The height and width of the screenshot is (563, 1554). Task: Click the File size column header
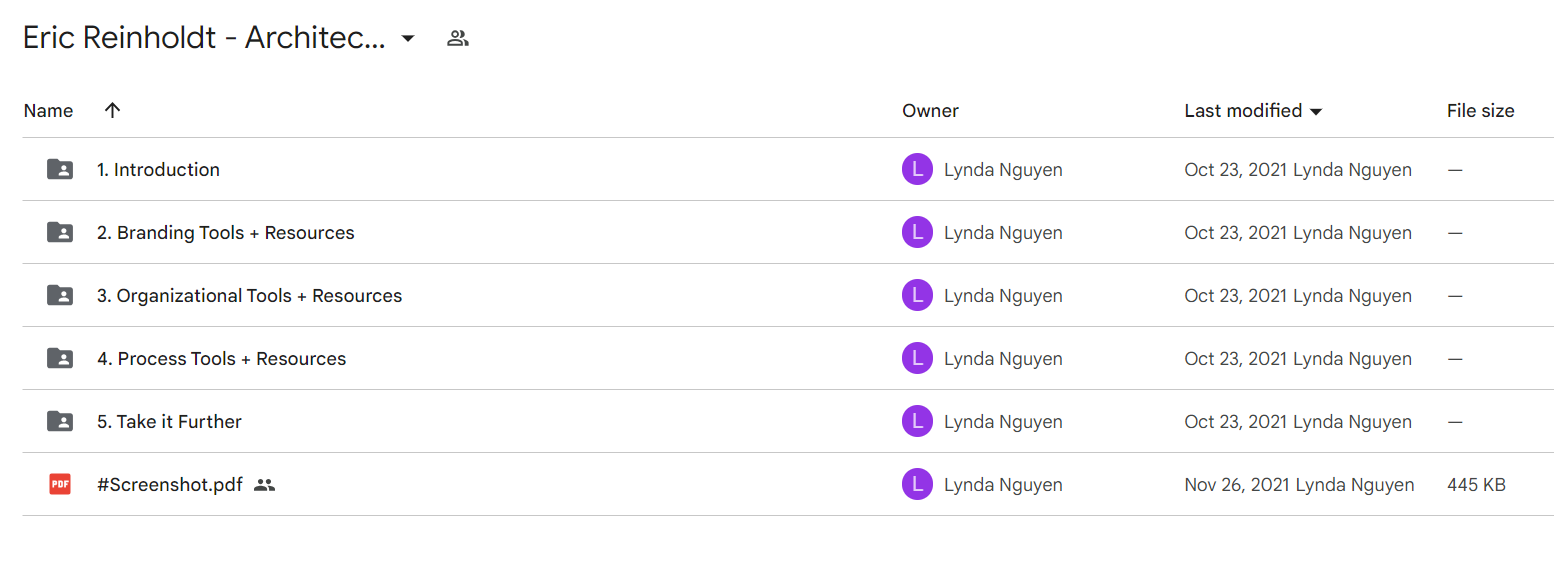tap(1480, 110)
